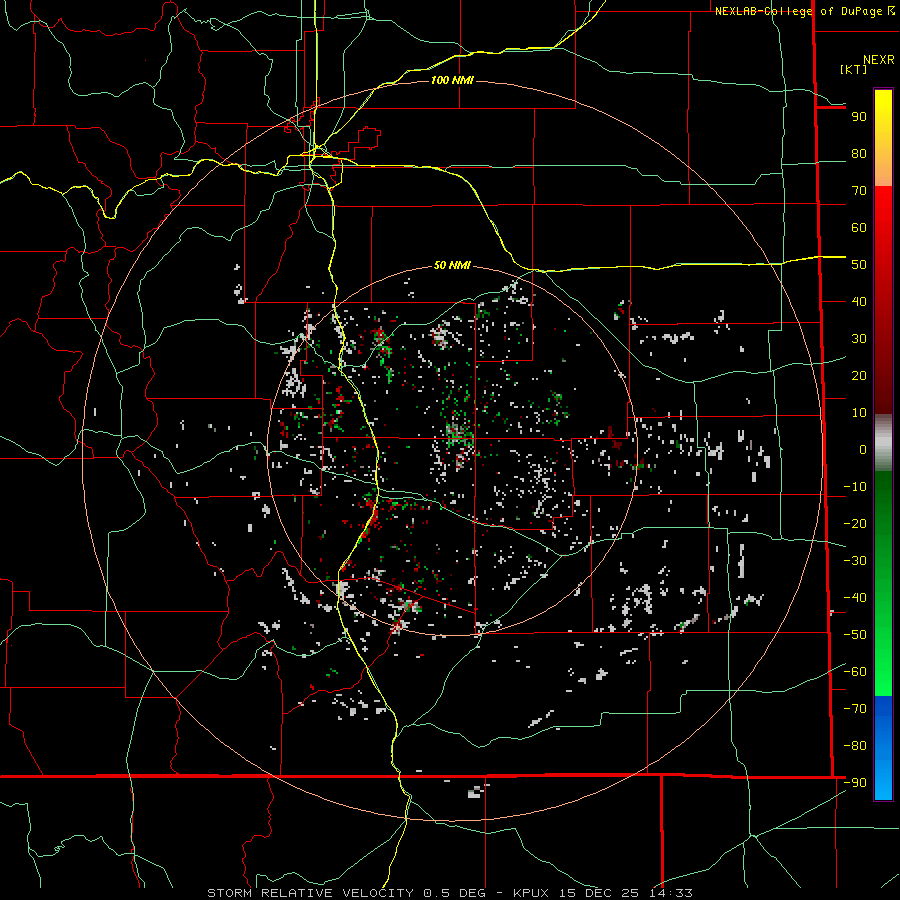Select the -90 value on the velocity scale
900x900 pixels.
pos(855,783)
